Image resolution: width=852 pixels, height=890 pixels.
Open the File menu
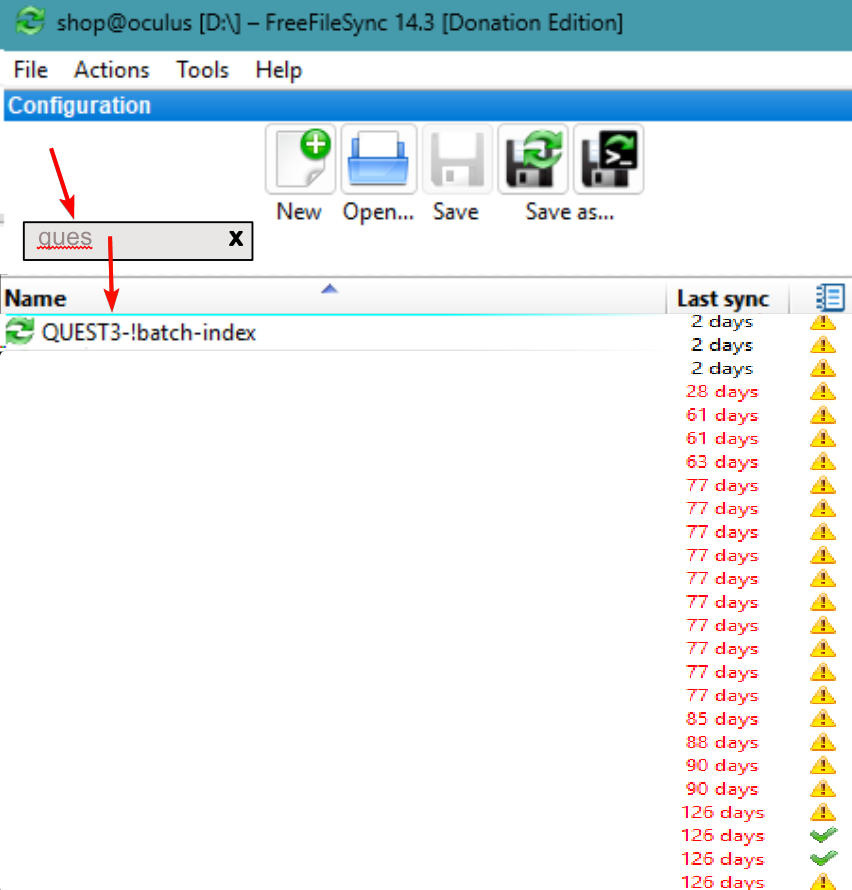point(31,70)
